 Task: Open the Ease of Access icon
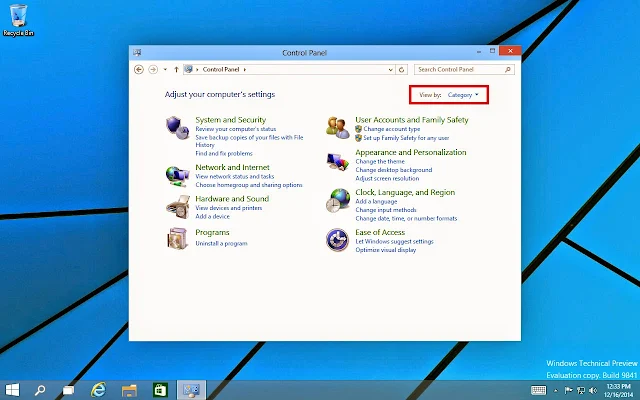point(337,240)
